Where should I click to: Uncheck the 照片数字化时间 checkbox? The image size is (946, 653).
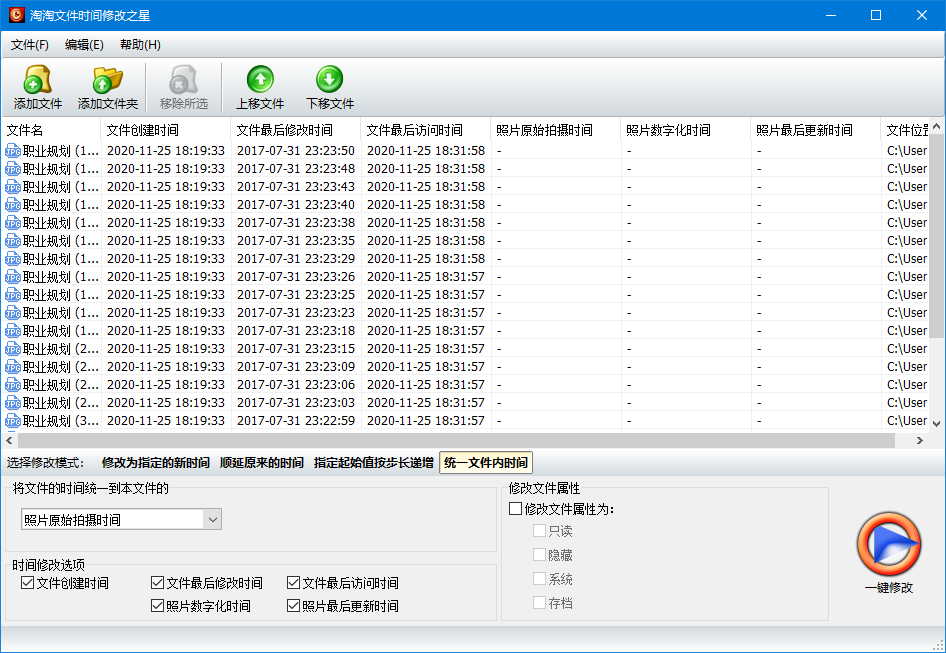pyautogui.click(x=157, y=605)
